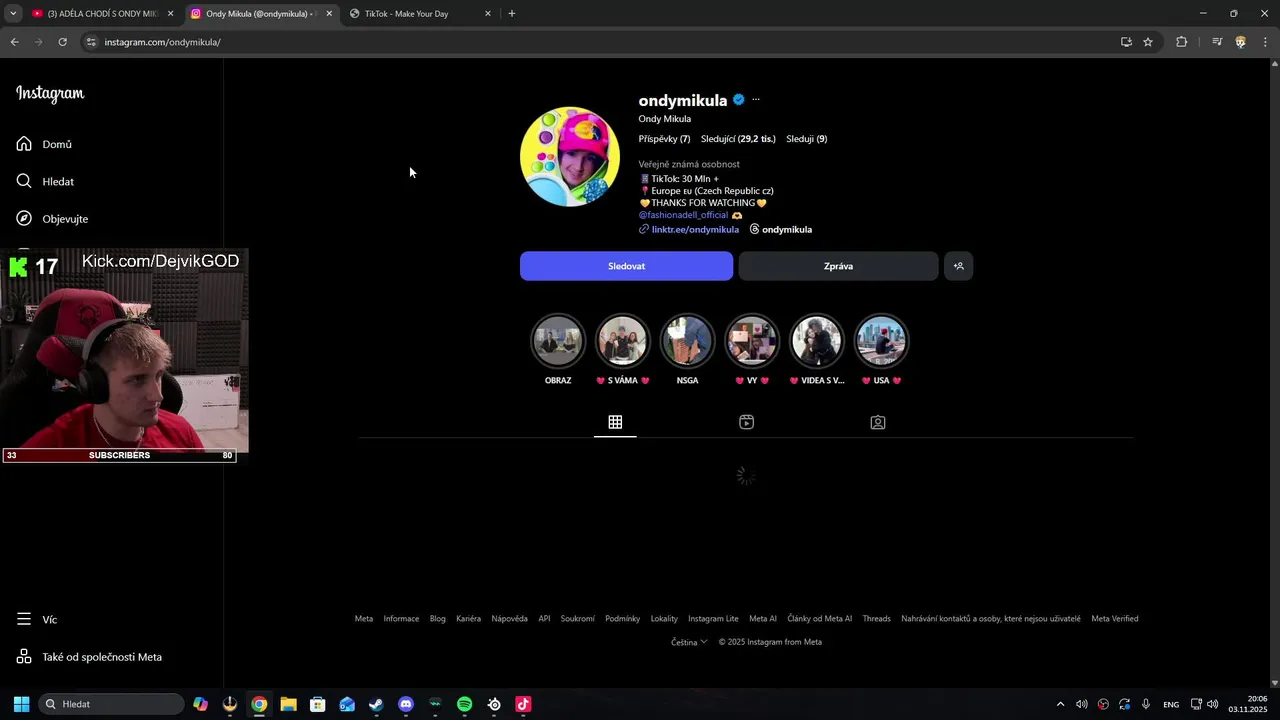Switch to the posts grid tab

tap(615, 422)
